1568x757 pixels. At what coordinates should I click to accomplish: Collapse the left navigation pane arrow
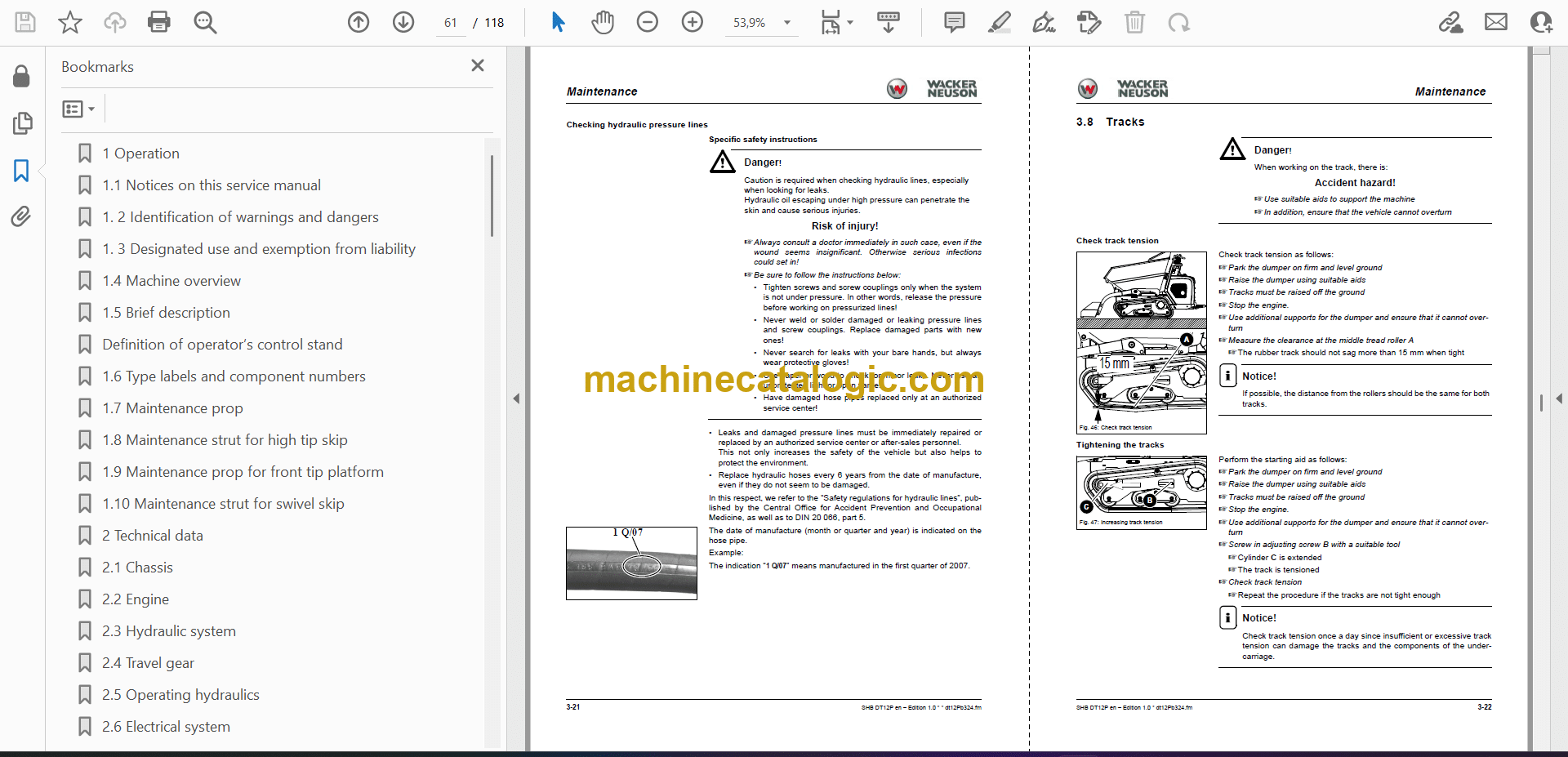516,399
